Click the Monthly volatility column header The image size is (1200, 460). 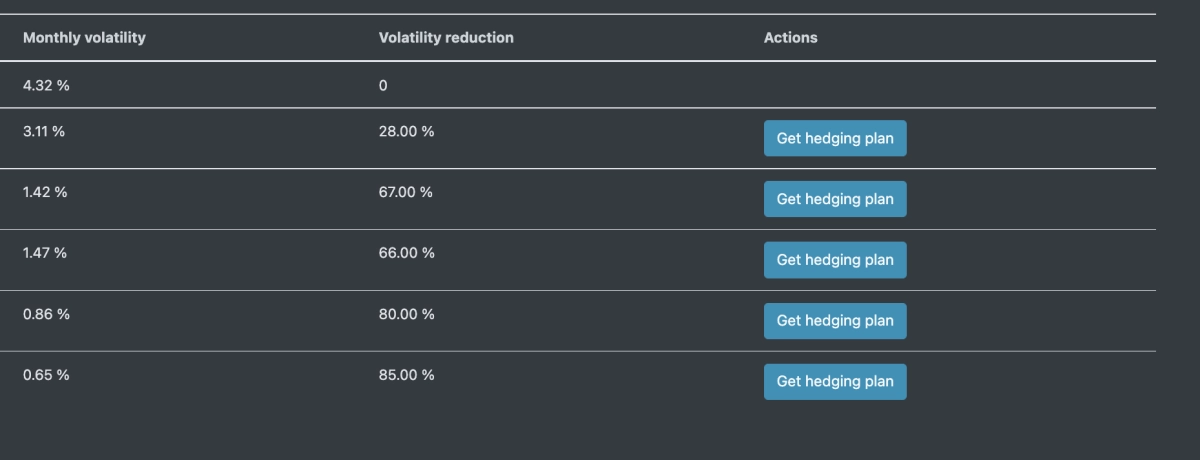pyautogui.click(x=84, y=37)
